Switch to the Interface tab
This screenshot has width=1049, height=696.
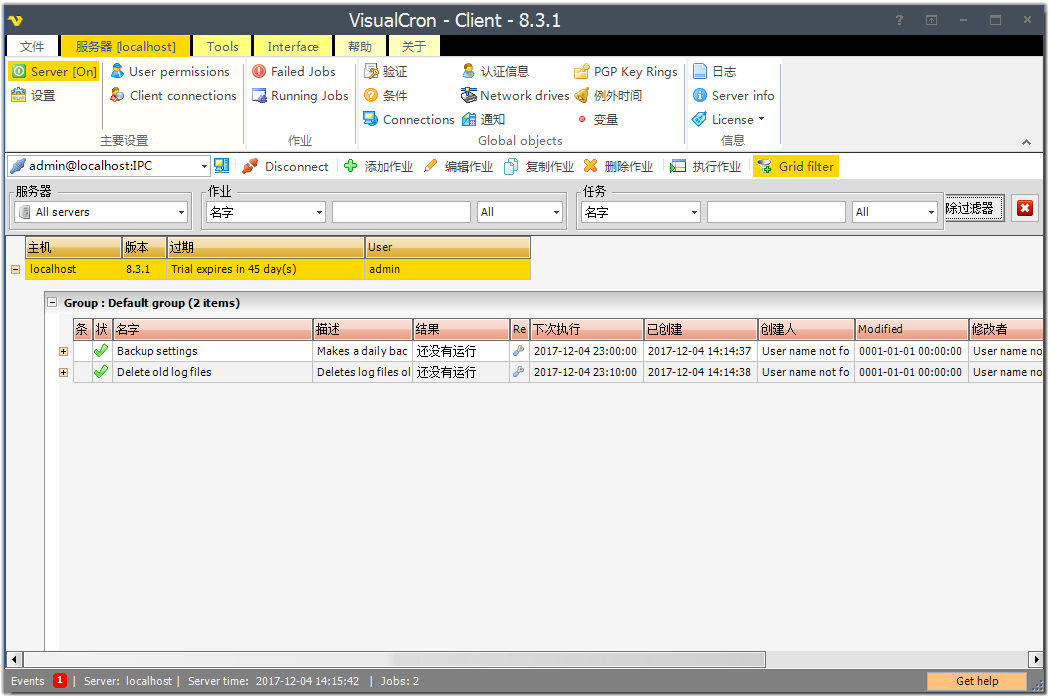293,46
